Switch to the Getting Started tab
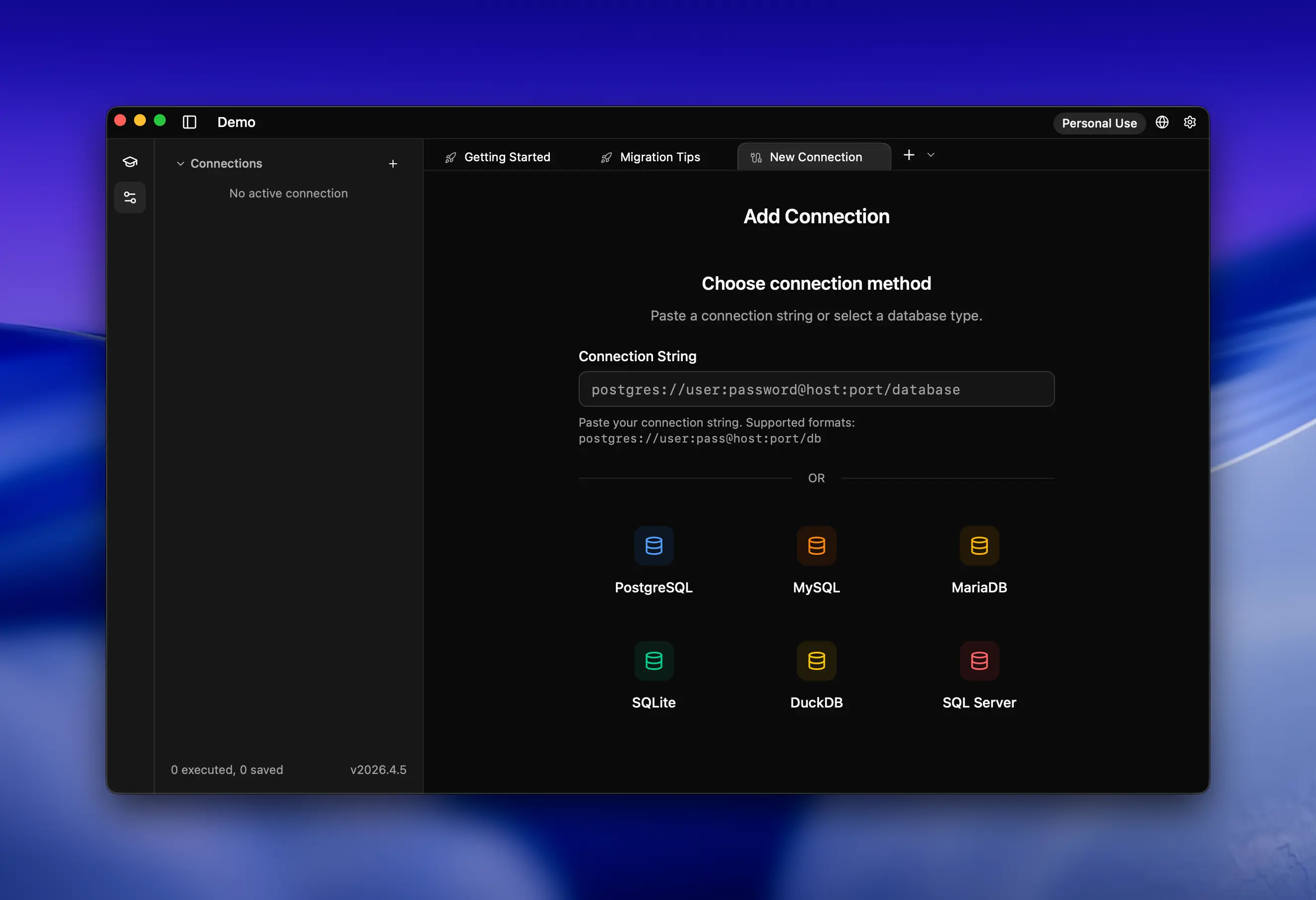The height and width of the screenshot is (900, 1316). [x=498, y=157]
